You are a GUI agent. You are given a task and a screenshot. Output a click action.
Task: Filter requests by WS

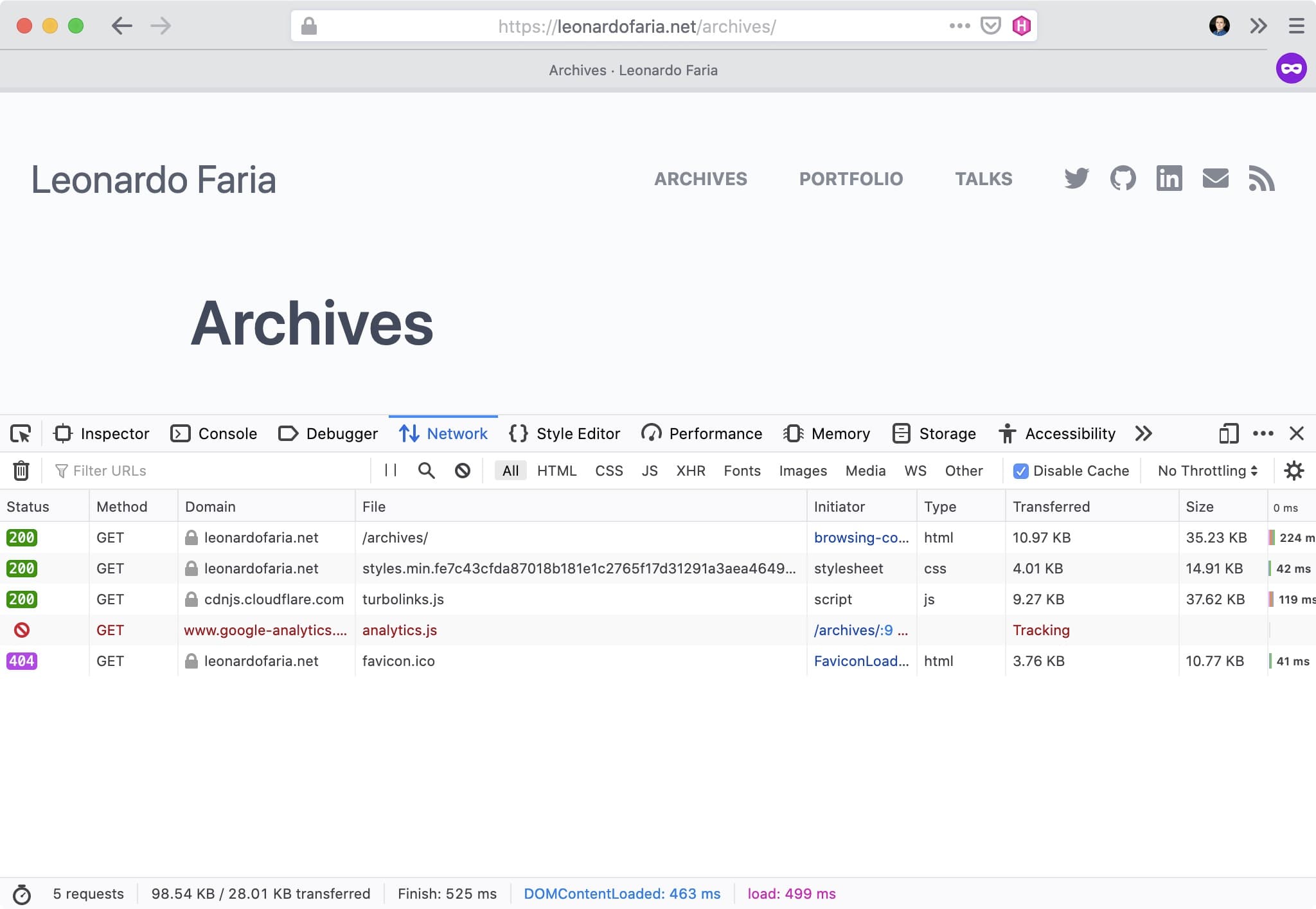coord(915,471)
